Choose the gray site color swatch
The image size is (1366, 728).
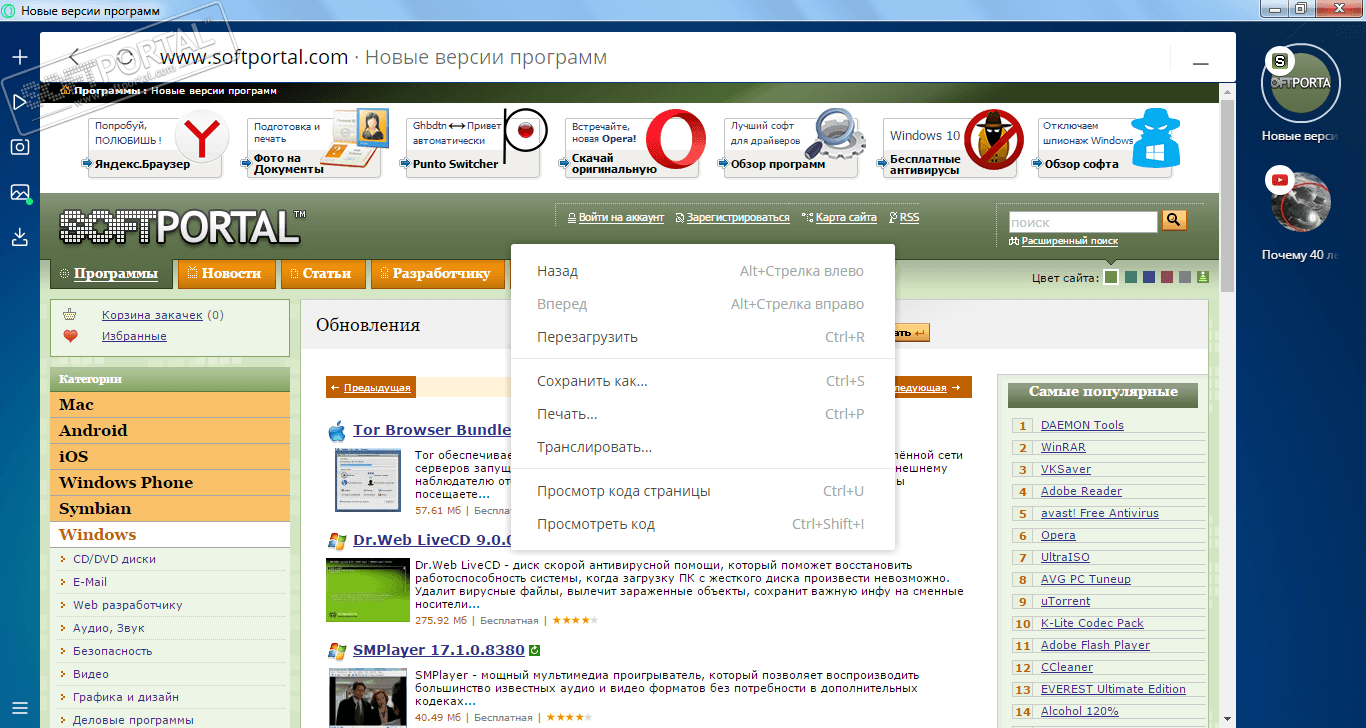[1185, 277]
